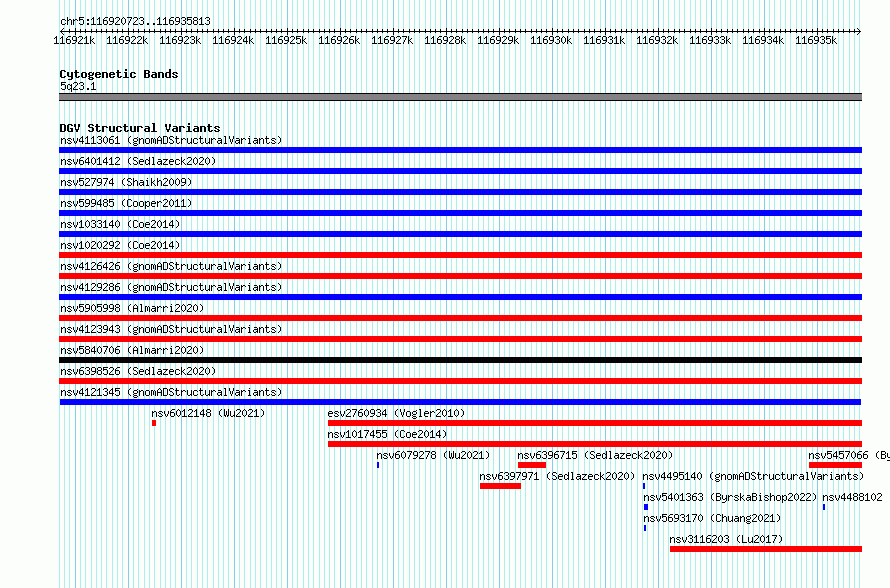The image size is (890, 588).
Task: Click the 116930k ruler tick label
Action: pyautogui.click(x=551, y=40)
